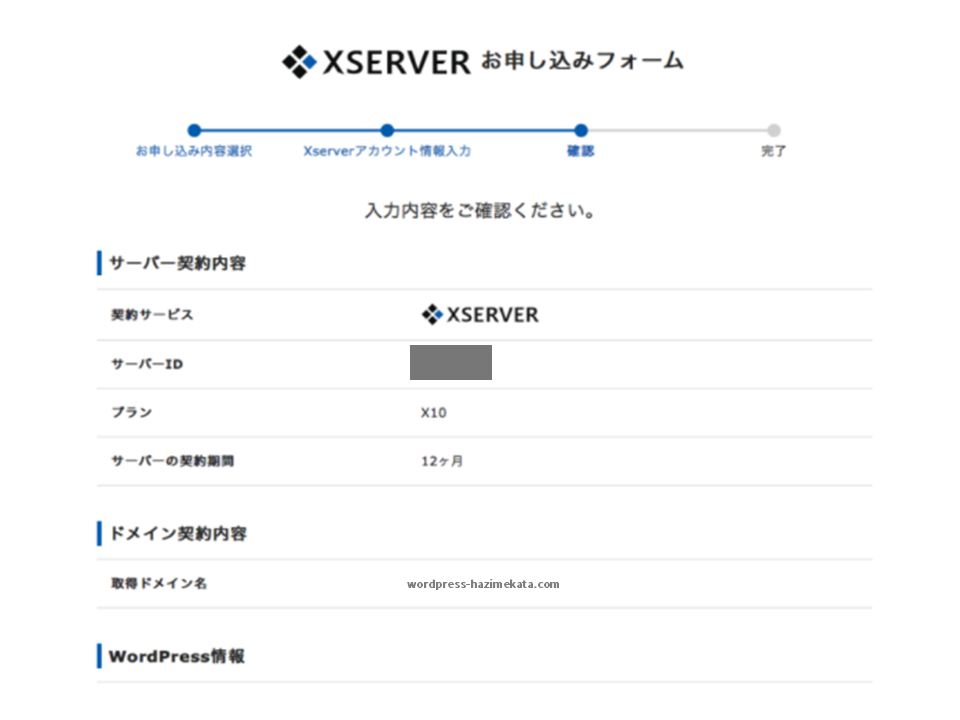Click the プラン row label

point(132,412)
